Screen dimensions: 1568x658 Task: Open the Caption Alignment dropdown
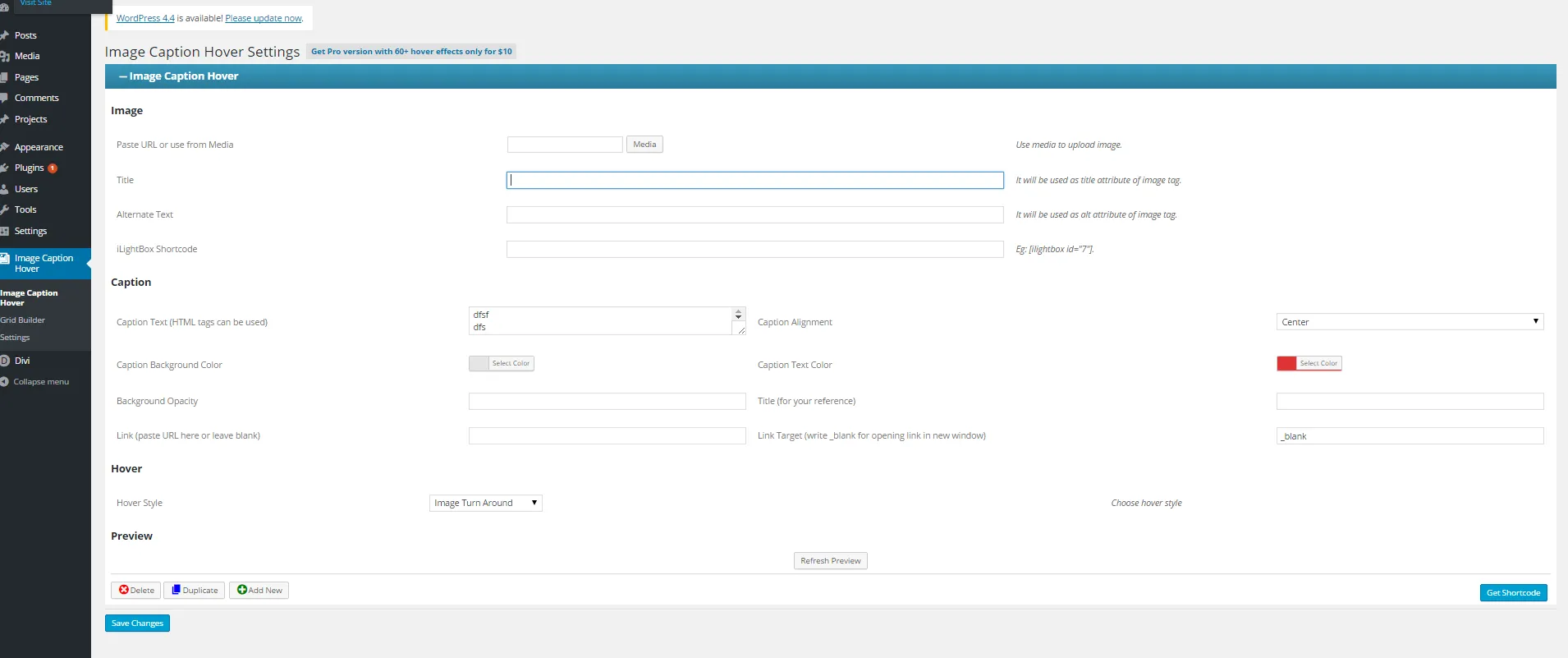(x=1410, y=322)
